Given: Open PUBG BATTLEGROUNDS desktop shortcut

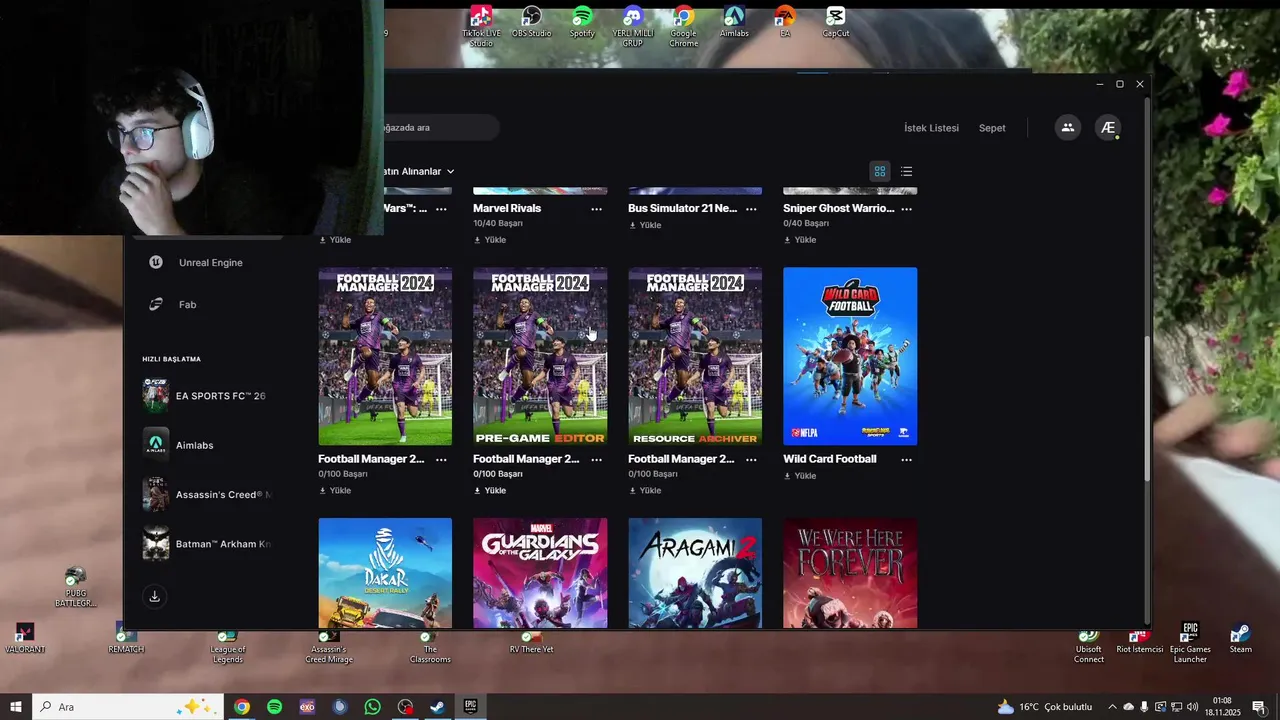Looking at the screenshot, I should point(75,588).
